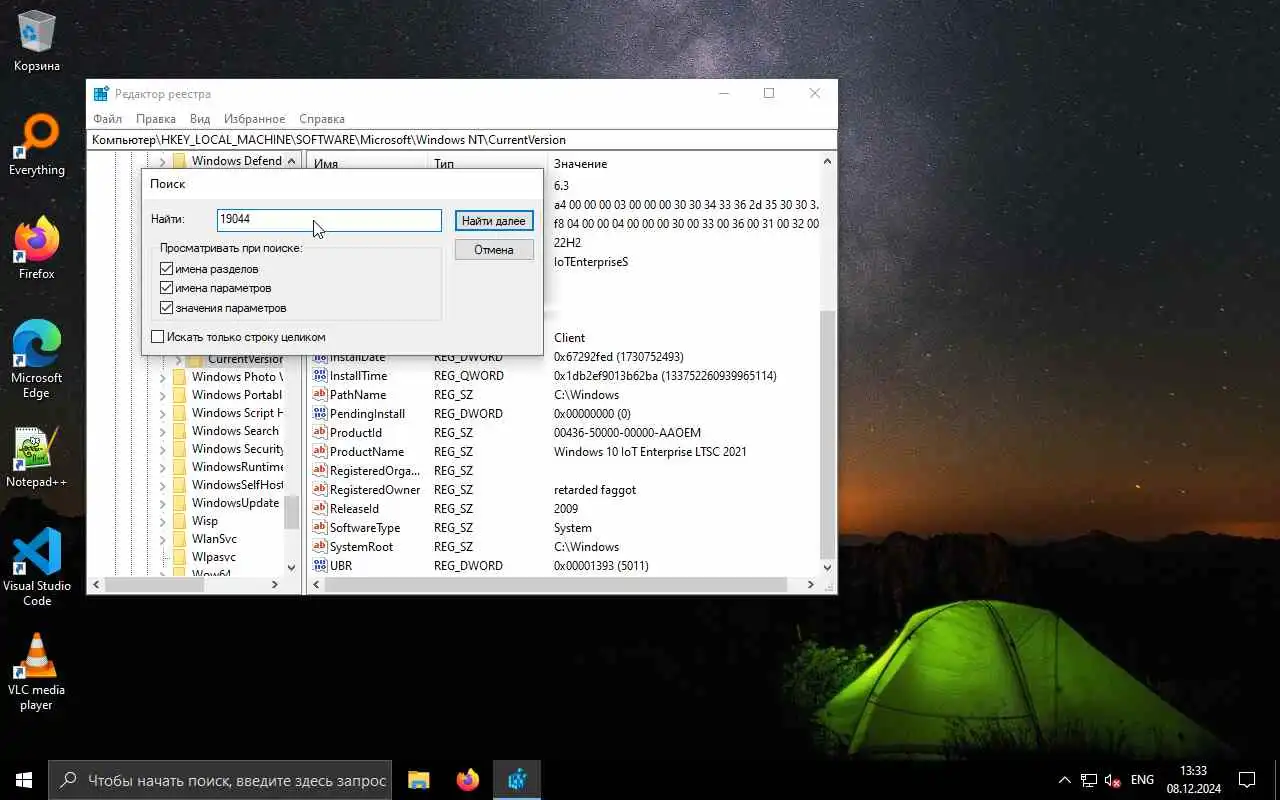Switch the ENG input language indicator

point(1142,780)
